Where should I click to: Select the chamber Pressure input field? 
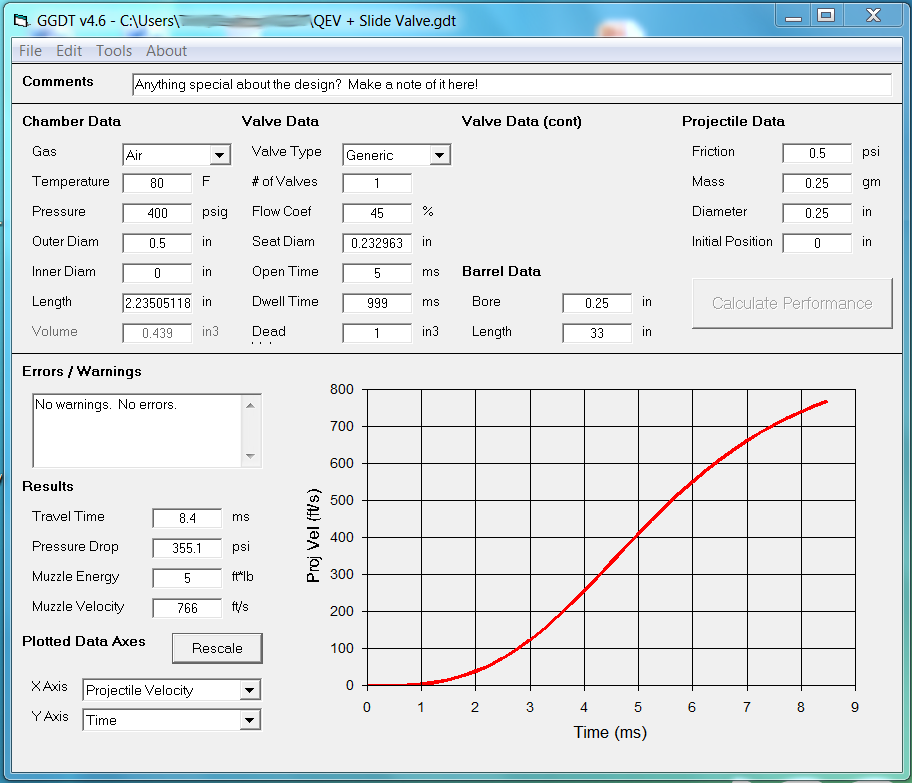tap(157, 213)
